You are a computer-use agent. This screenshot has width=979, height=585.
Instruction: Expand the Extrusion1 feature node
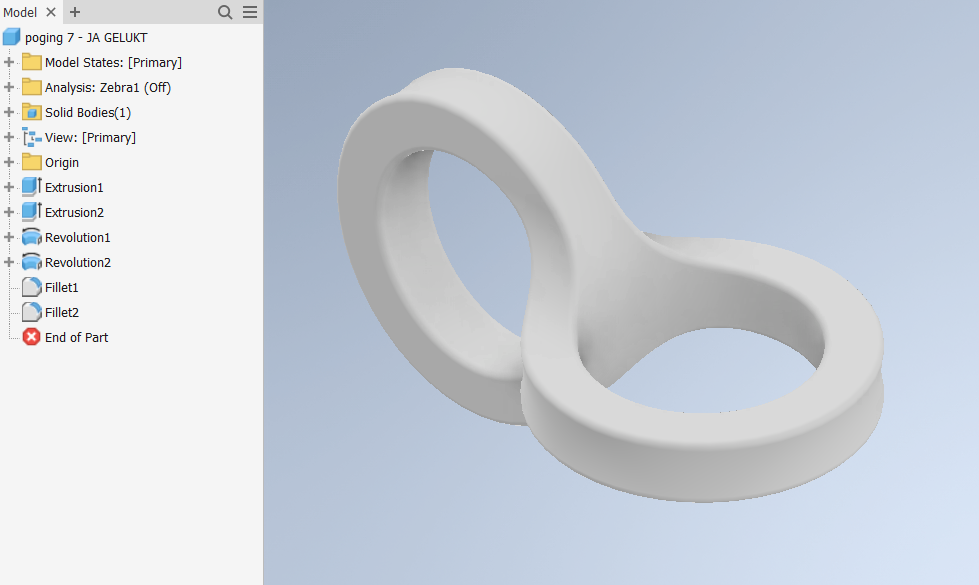tap(9, 187)
